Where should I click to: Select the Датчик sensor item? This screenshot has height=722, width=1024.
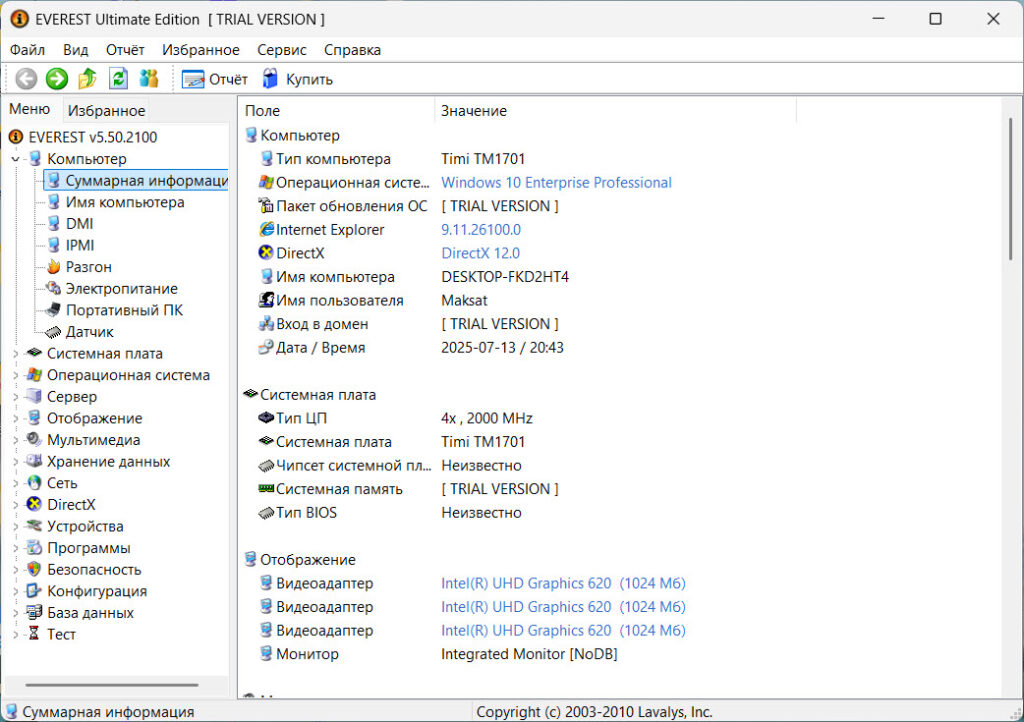[x=89, y=332]
